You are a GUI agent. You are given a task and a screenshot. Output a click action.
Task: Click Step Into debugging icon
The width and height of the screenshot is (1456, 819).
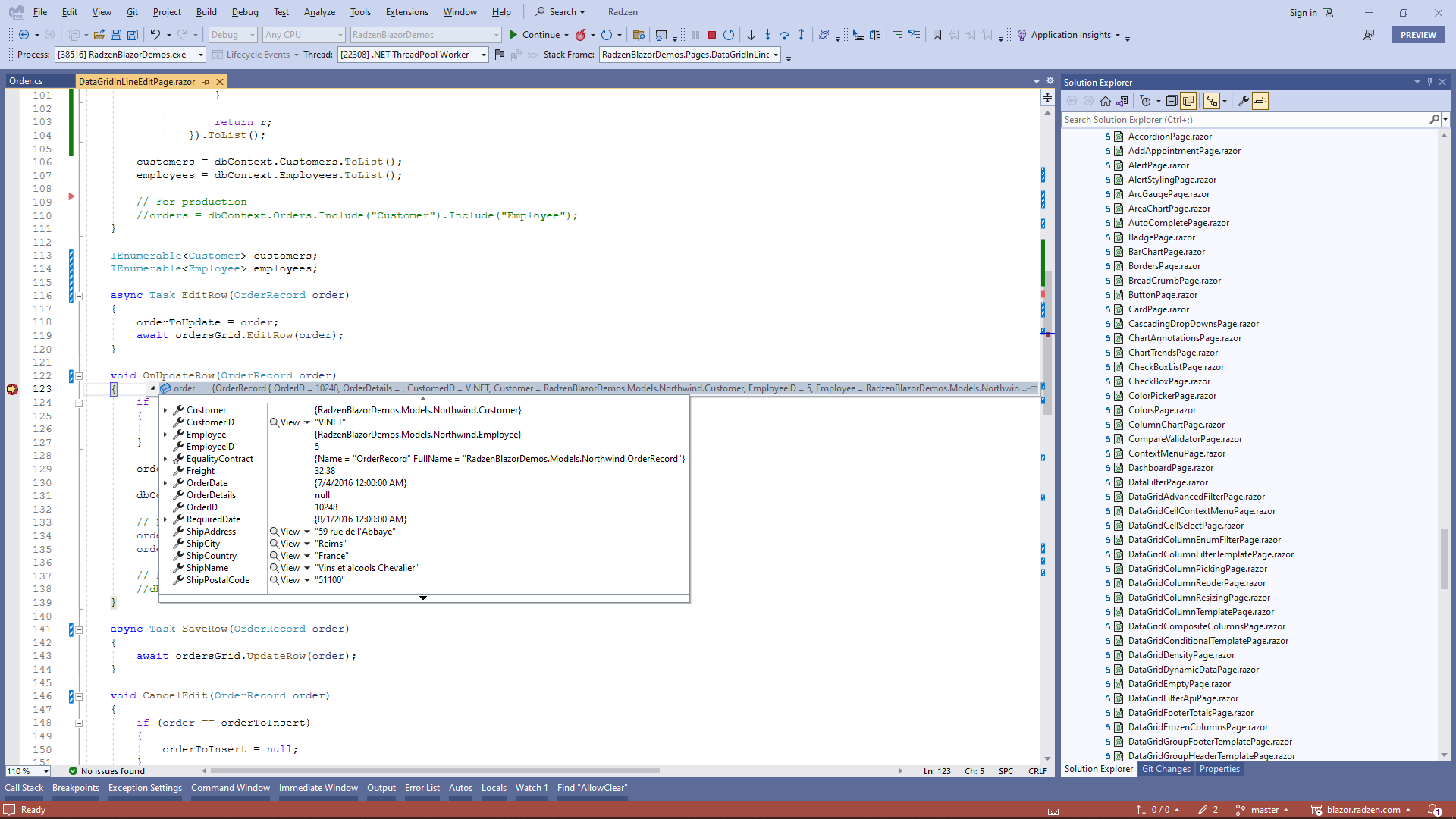pyautogui.click(x=767, y=35)
